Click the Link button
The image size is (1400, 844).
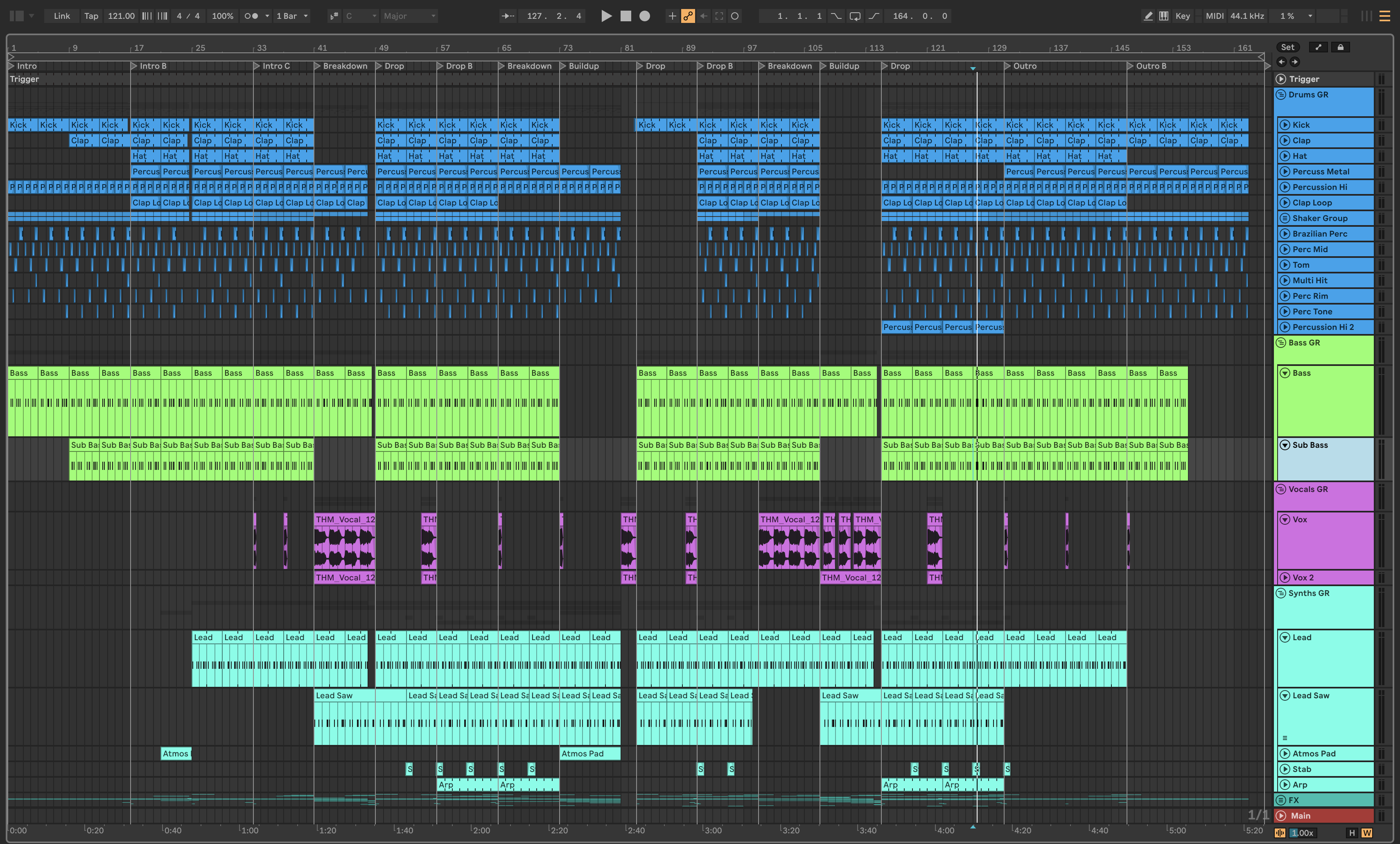(61, 16)
